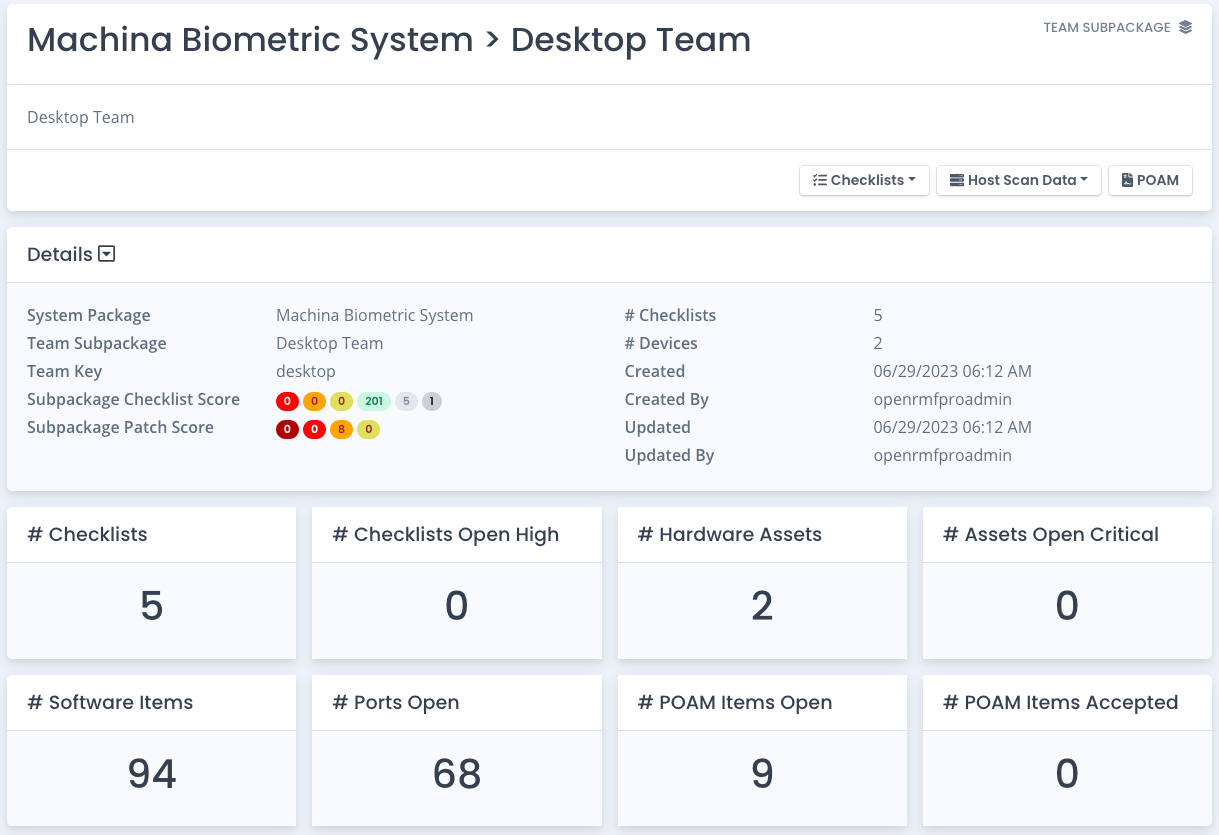Select the # POAM Items Accepted card value 0
1219x835 pixels.
1067,774
